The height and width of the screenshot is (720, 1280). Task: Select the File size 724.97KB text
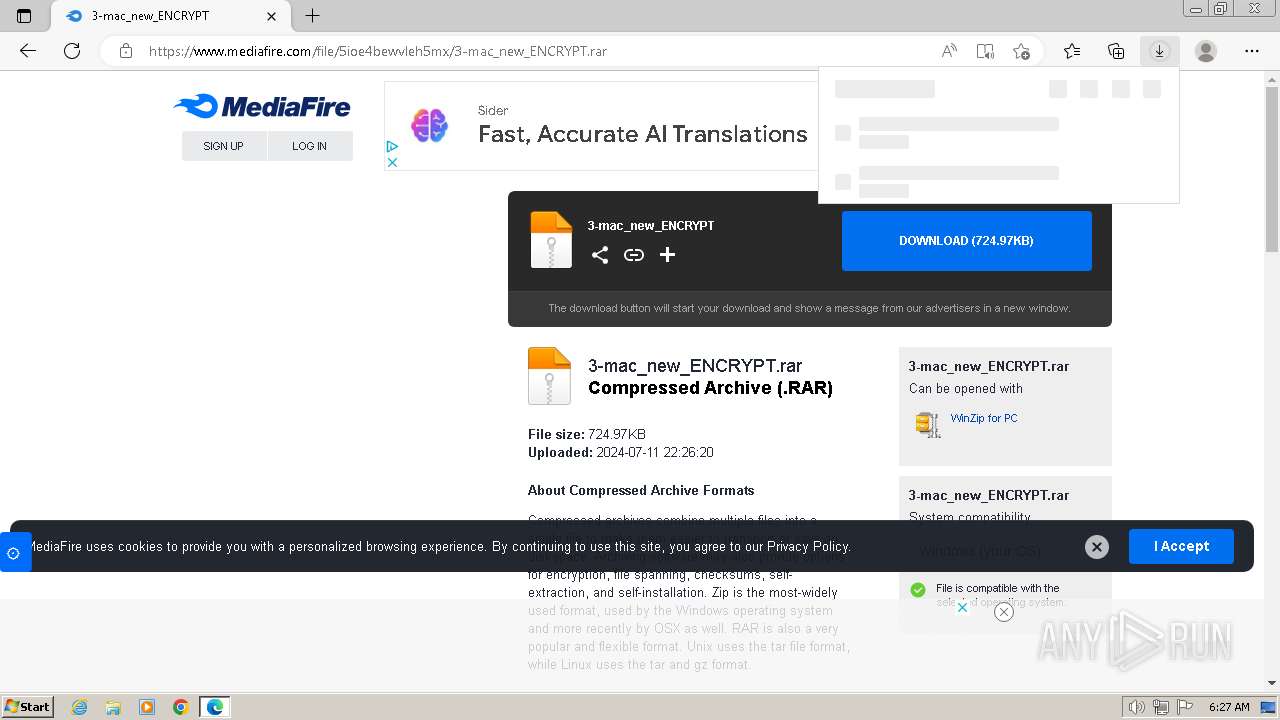(x=587, y=434)
